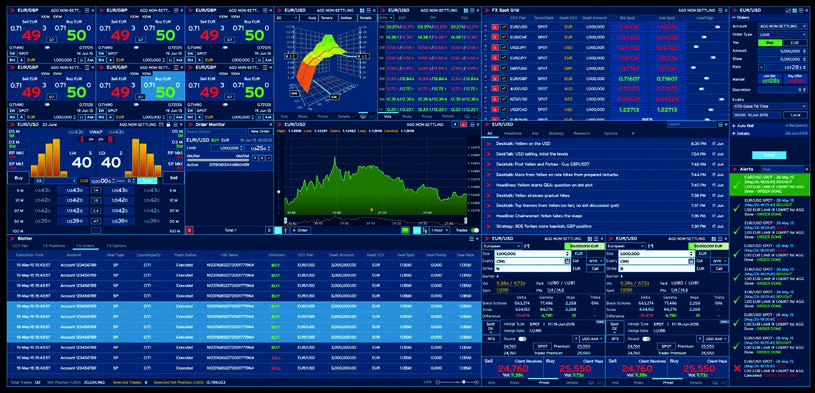Click green icon left of chart style buttons

405,230
